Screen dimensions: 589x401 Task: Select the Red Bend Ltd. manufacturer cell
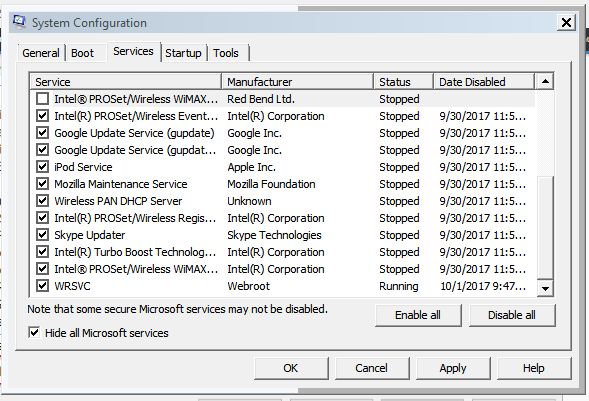(x=261, y=99)
